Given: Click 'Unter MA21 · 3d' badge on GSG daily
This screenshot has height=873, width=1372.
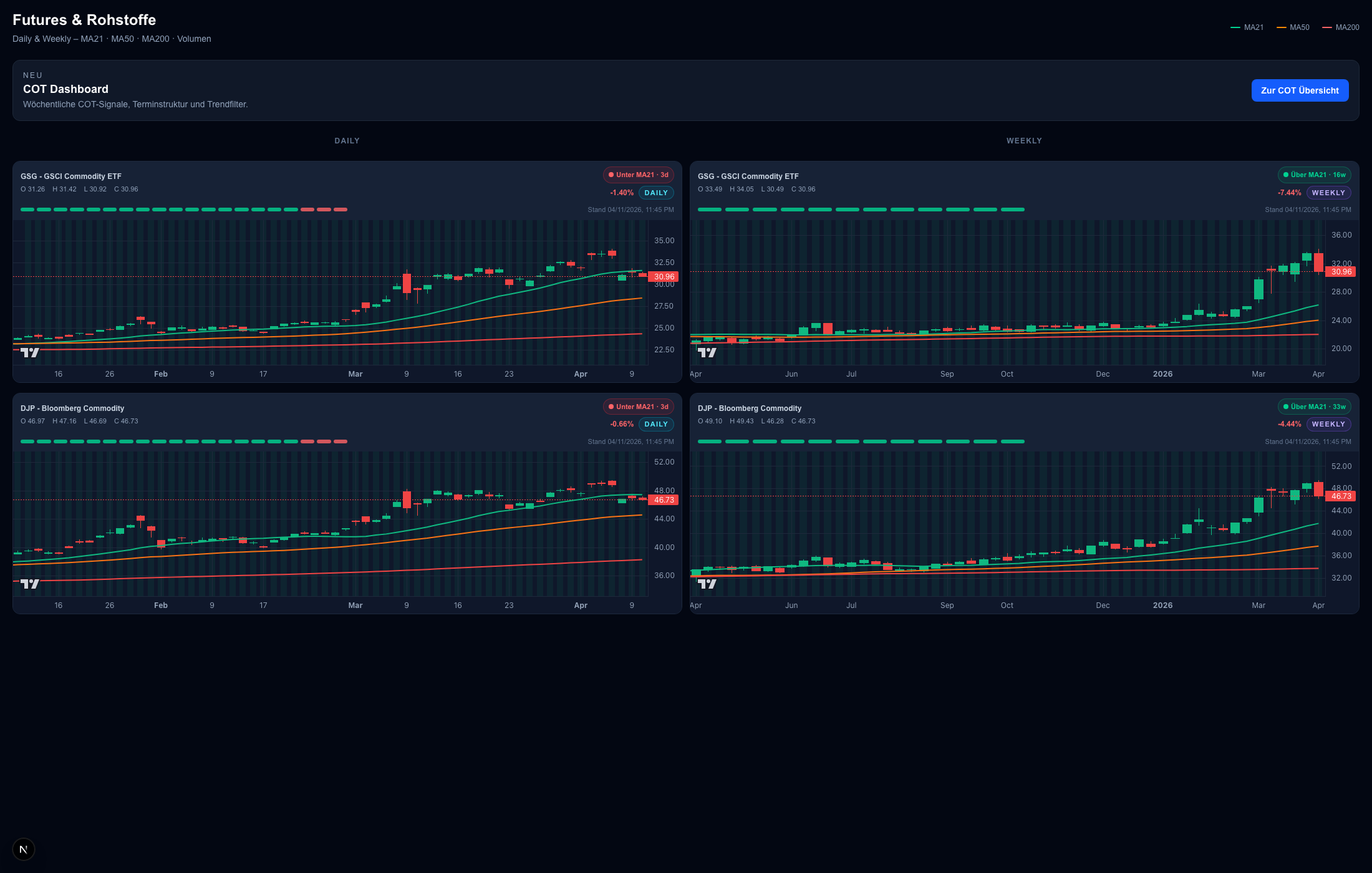Looking at the screenshot, I should pos(638,175).
